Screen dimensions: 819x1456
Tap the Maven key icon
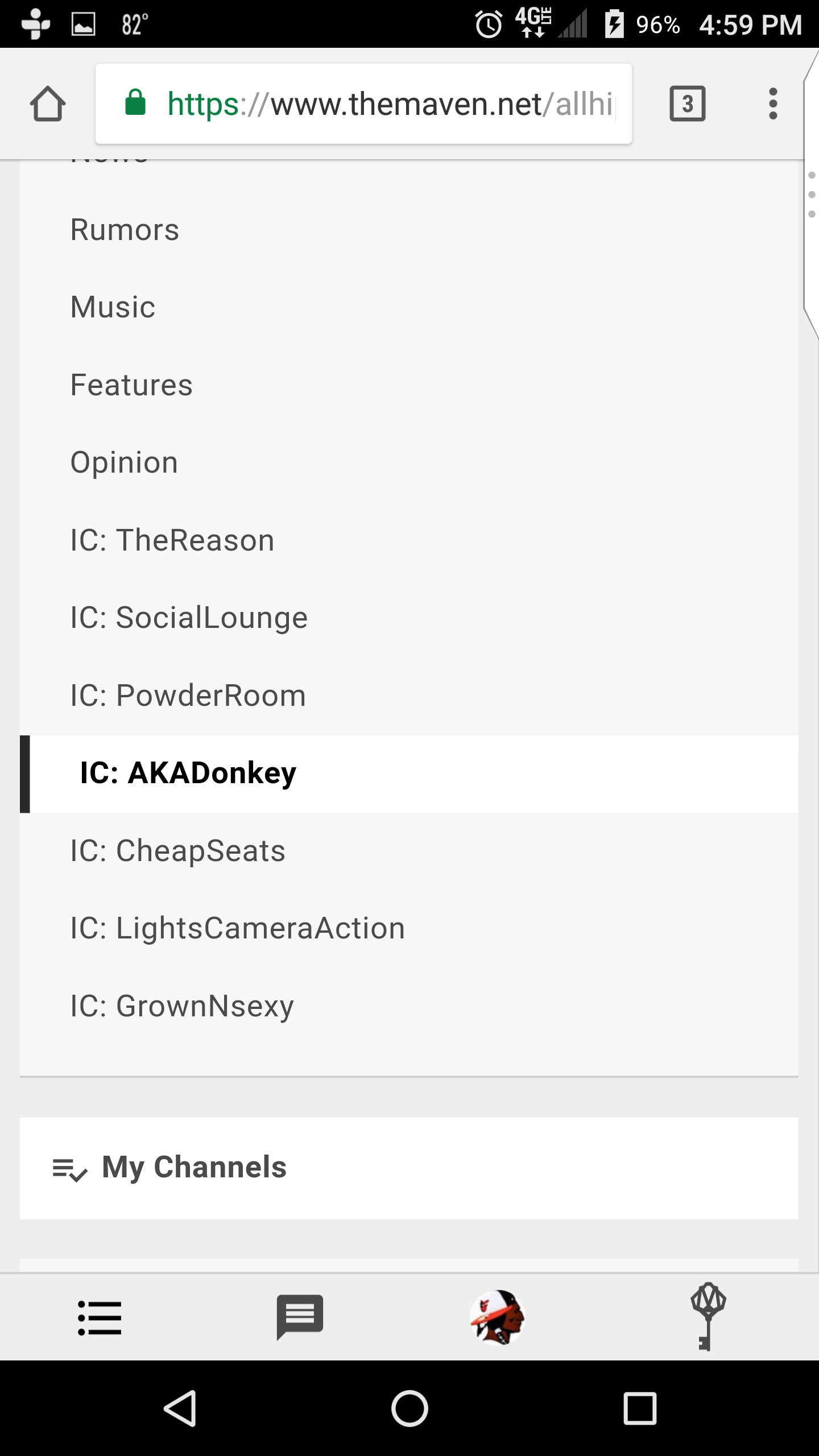coord(708,1317)
